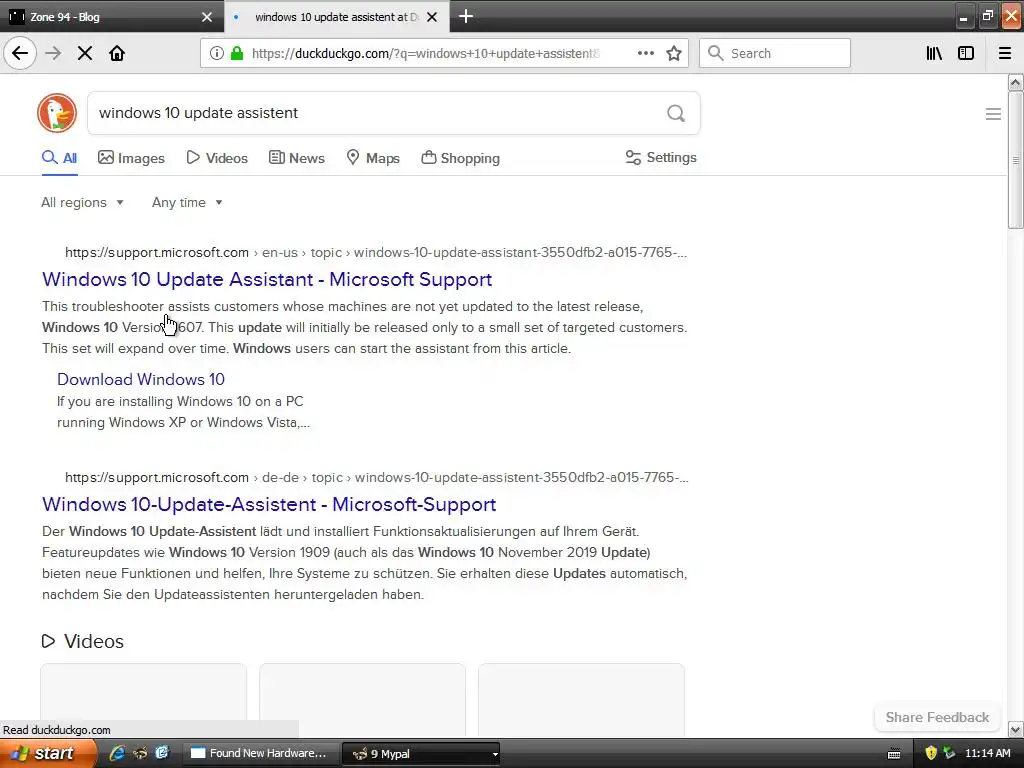Open the first video thumbnail card
Screen dimensions: 1024x768
coord(144,700)
